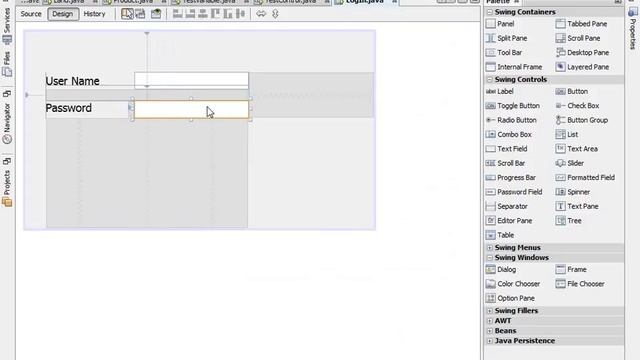Collapse the Swing Windows category

pyautogui.click(x=489, y=258)
